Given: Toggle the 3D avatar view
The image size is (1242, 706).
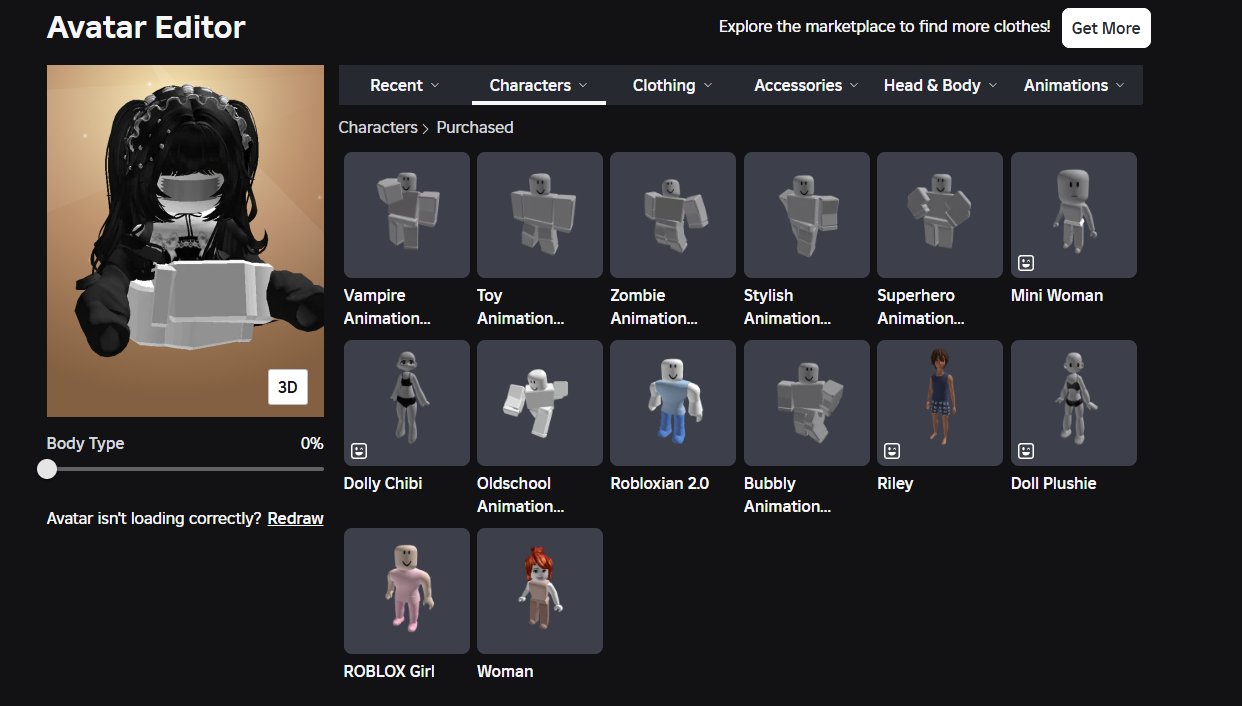Looking at the screenshot, I should click(288, 388).
